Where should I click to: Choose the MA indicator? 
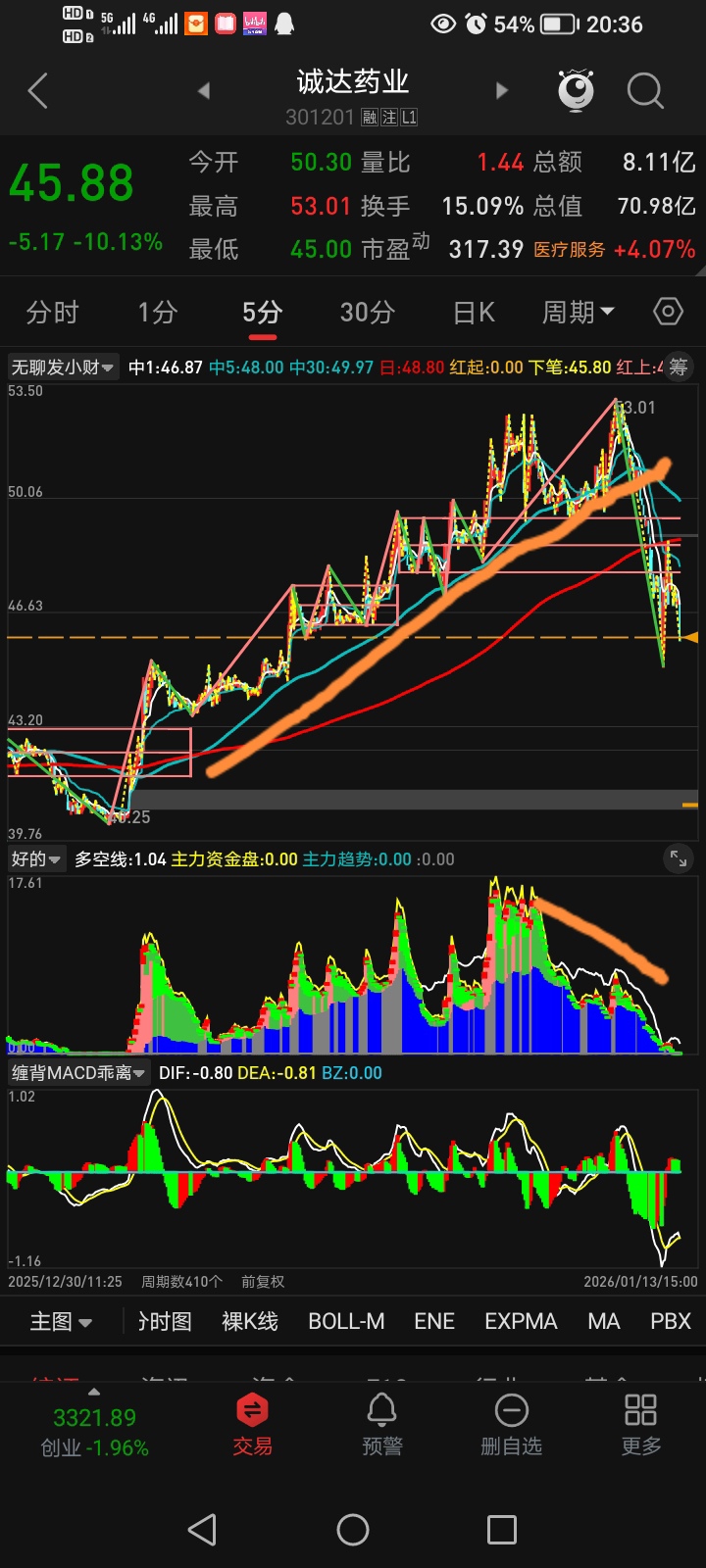pos(604,1321)
